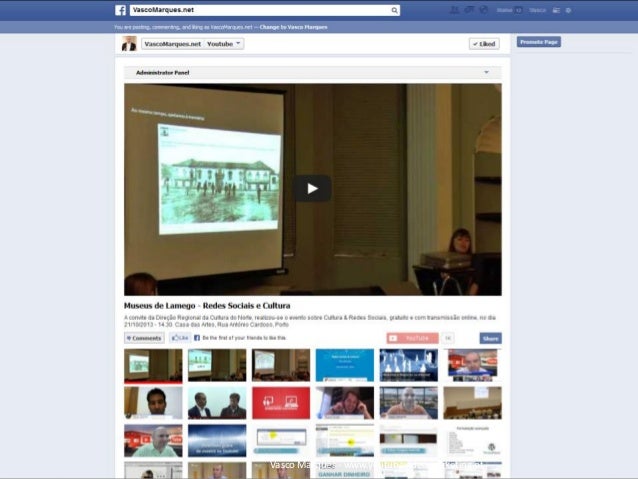The image size is (638, 479).
Task: Click the VascoMarques.net page profile picture
Action: 129,44
